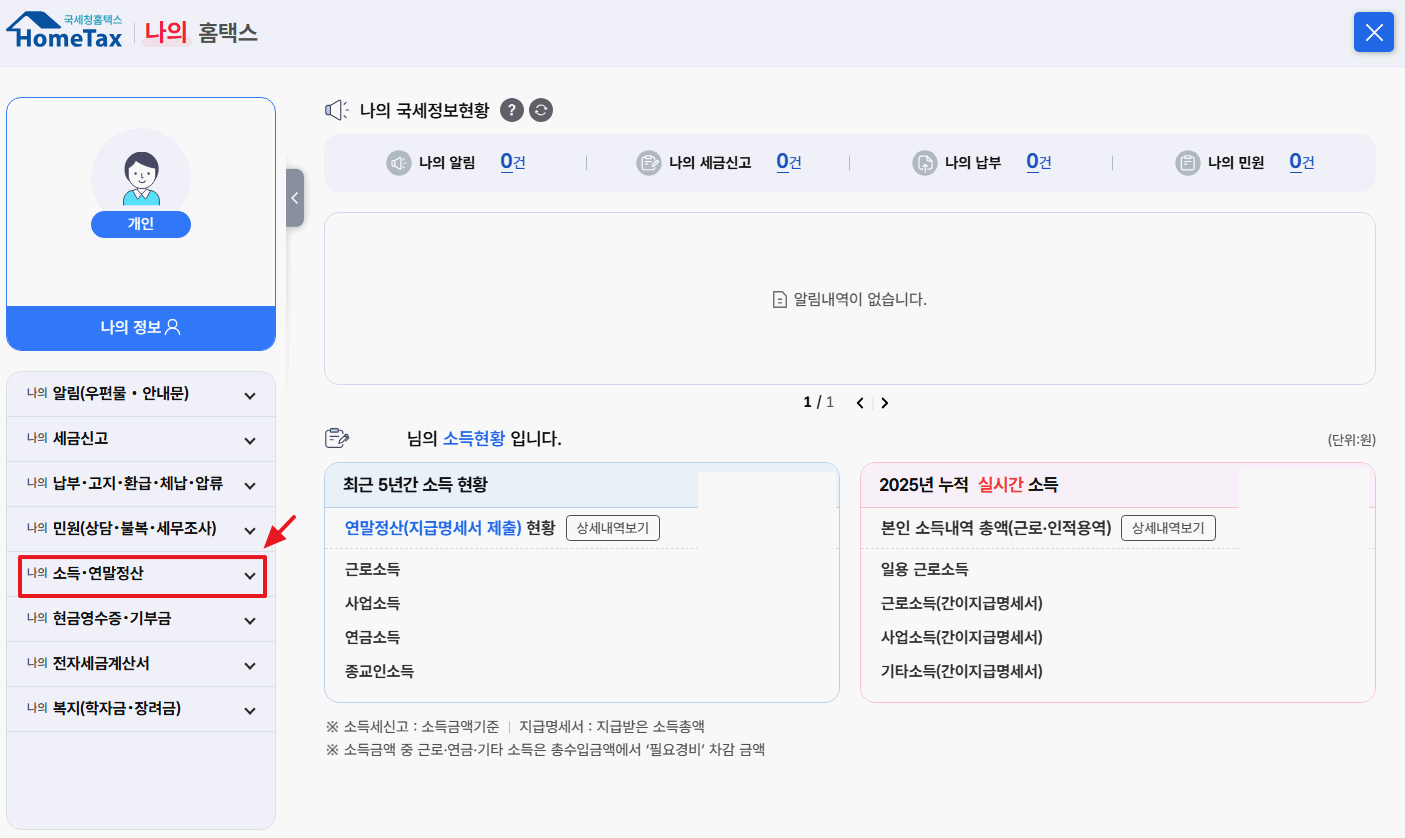Open the 나의 전자세금계산서 menu

click(x=140, y=664)
